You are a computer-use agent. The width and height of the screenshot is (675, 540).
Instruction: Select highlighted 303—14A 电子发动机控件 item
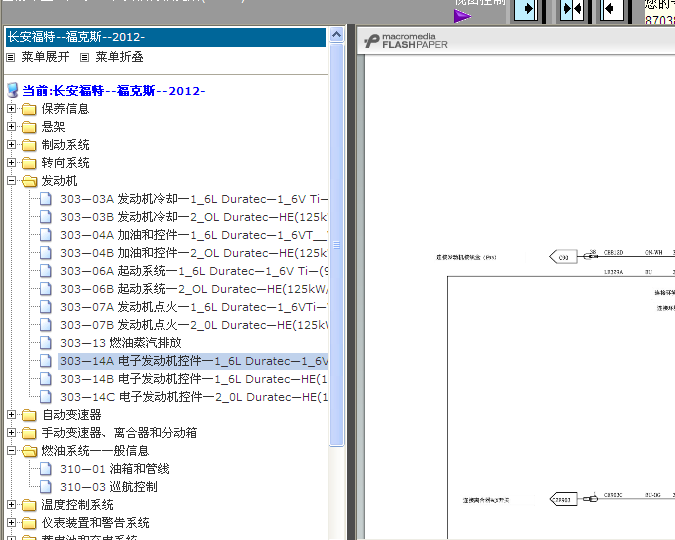pos(193,361)
